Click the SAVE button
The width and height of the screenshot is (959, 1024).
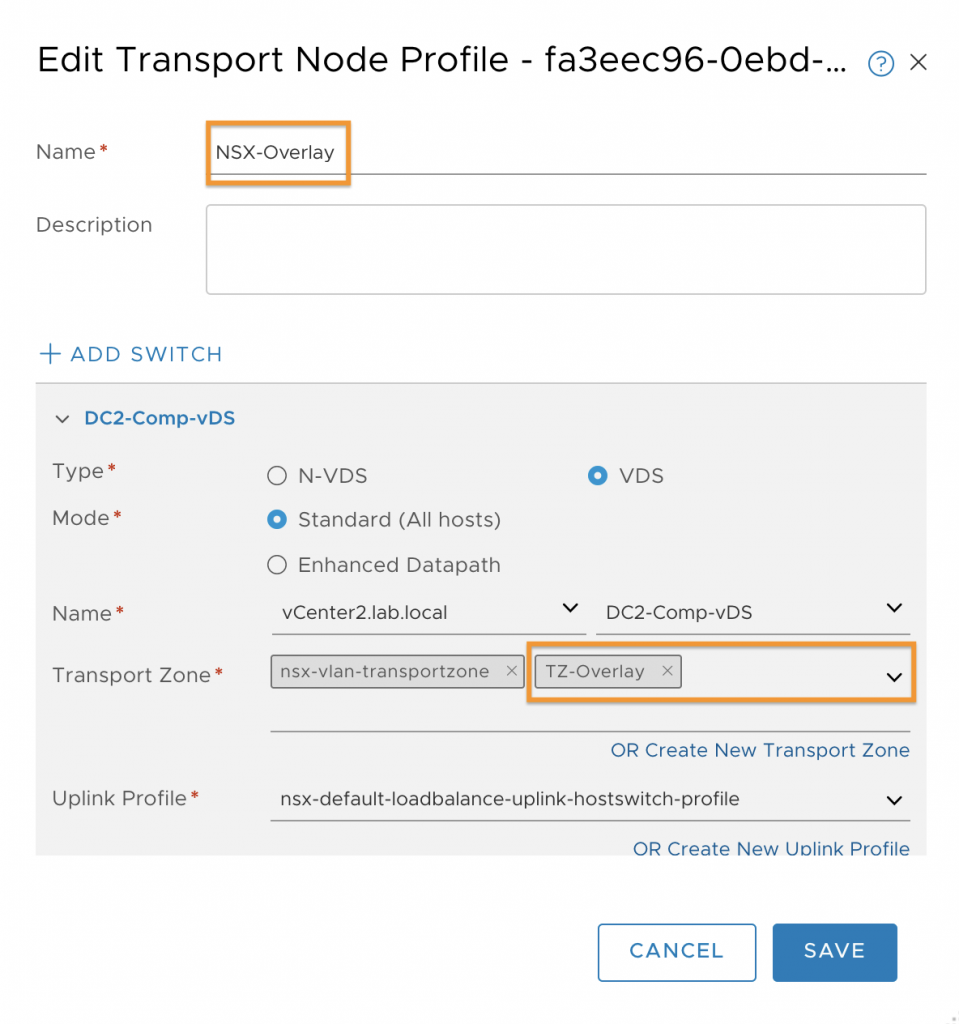834,952
